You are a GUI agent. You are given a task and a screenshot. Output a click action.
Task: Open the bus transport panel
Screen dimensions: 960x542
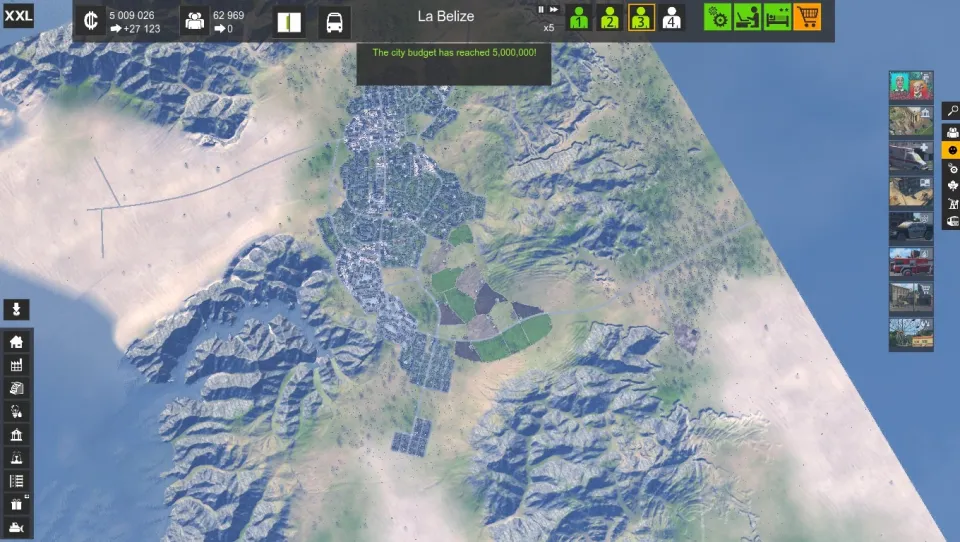point(335,21)
